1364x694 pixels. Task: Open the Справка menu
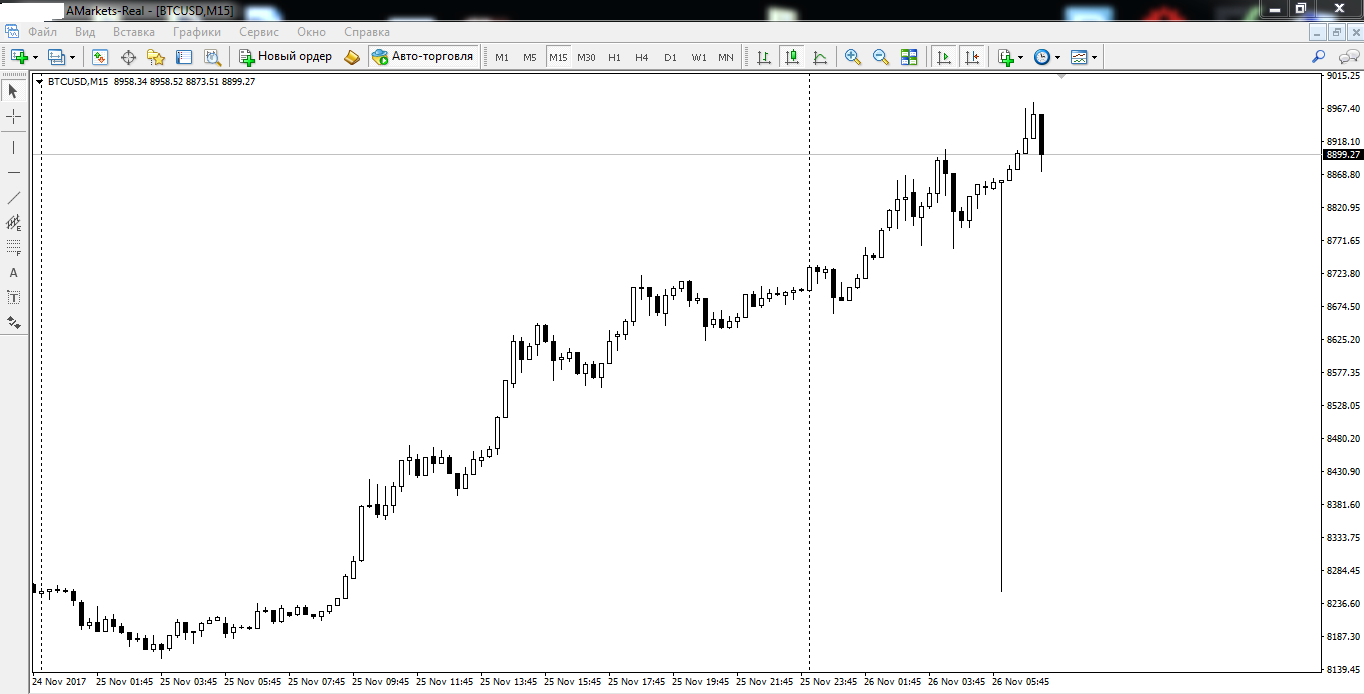(366, 32)
